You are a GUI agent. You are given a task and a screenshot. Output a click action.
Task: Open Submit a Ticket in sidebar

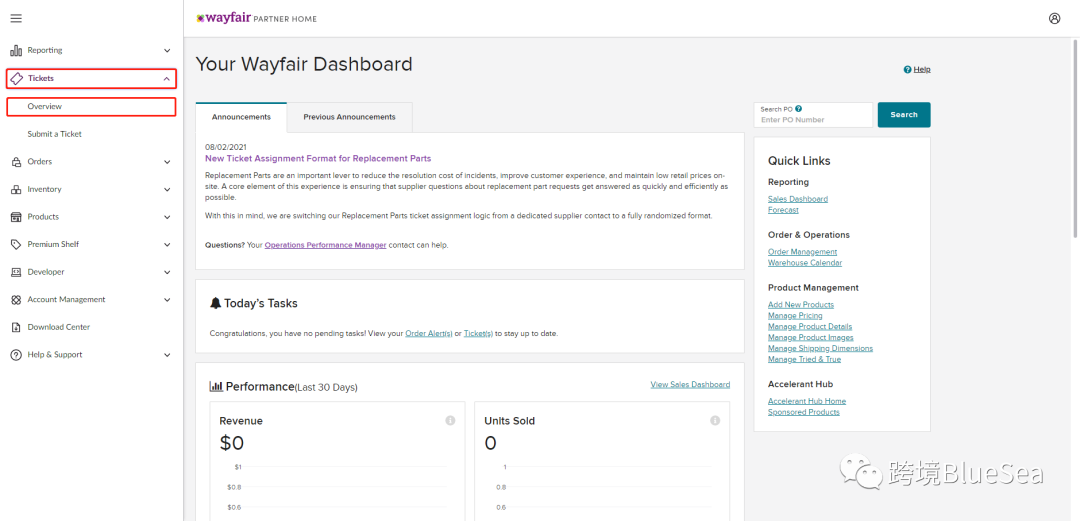tap(54, 134)
